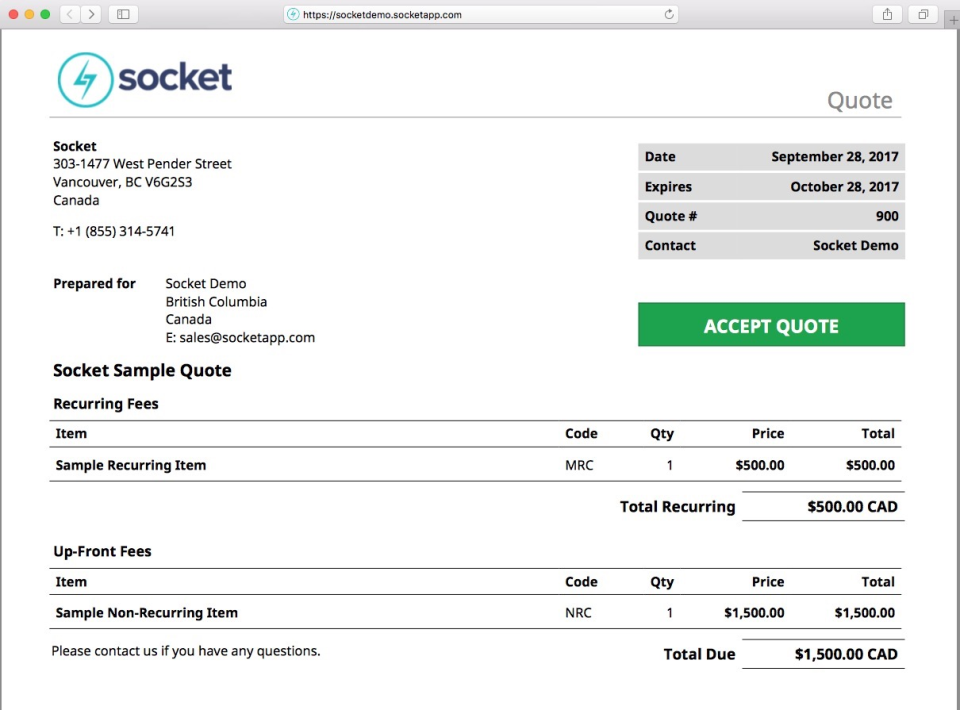Click the ACCEPT QUOTE button

[x=771, y=326]
